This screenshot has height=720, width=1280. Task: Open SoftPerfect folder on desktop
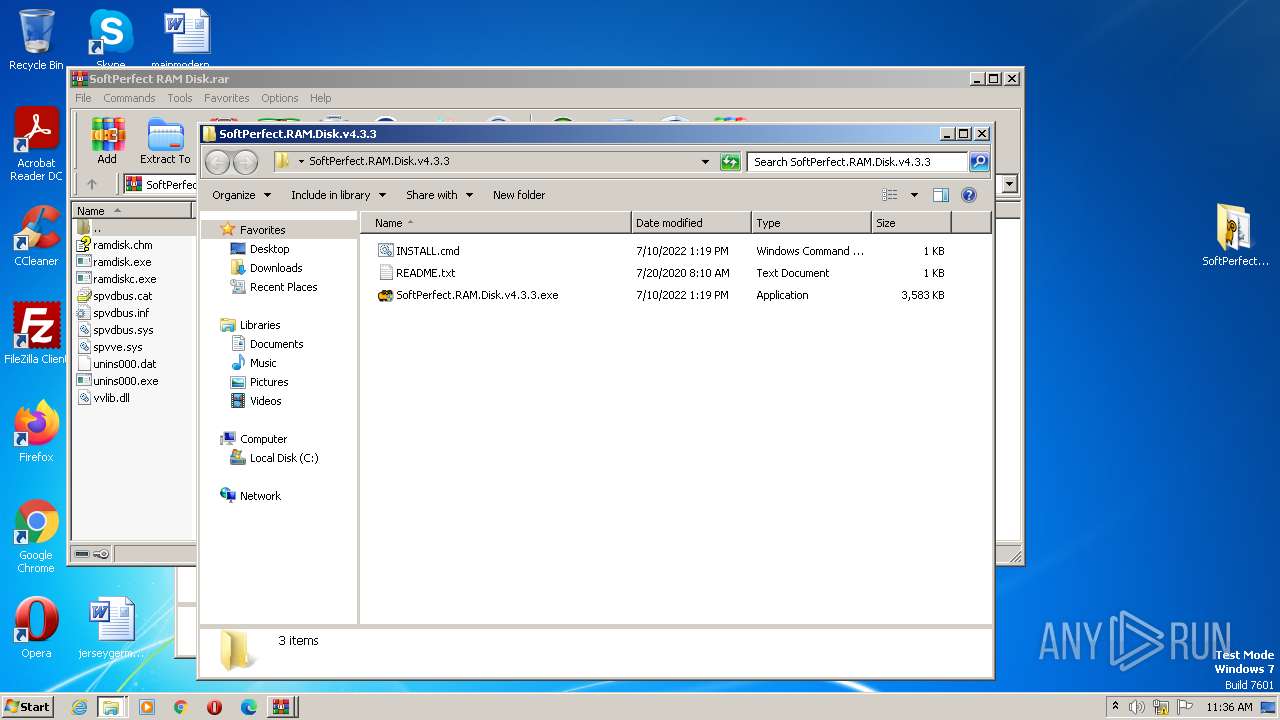click(1235, 236)
